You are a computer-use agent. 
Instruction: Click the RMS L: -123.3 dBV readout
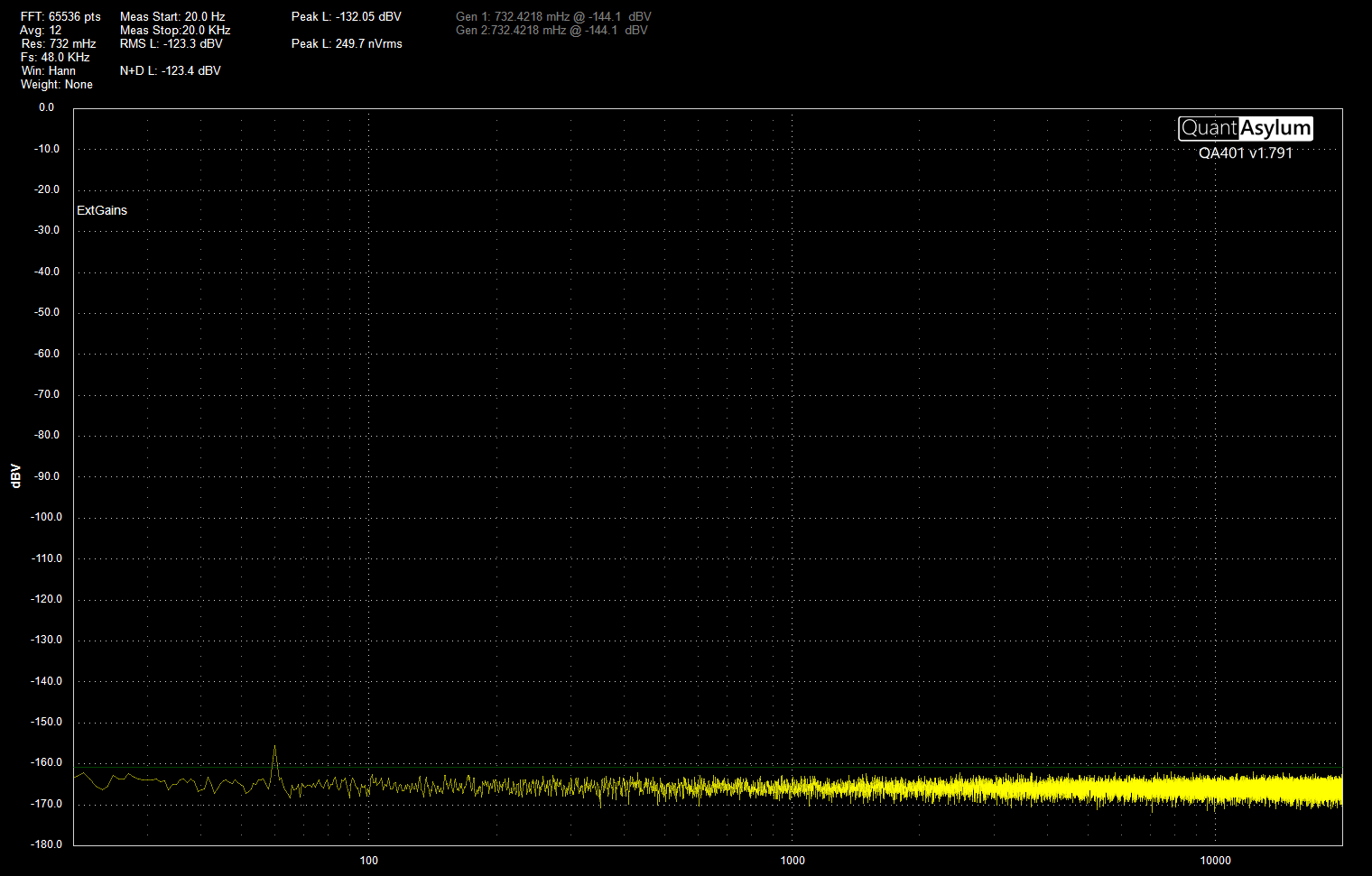pyautogui.click(x=171, y=44)
